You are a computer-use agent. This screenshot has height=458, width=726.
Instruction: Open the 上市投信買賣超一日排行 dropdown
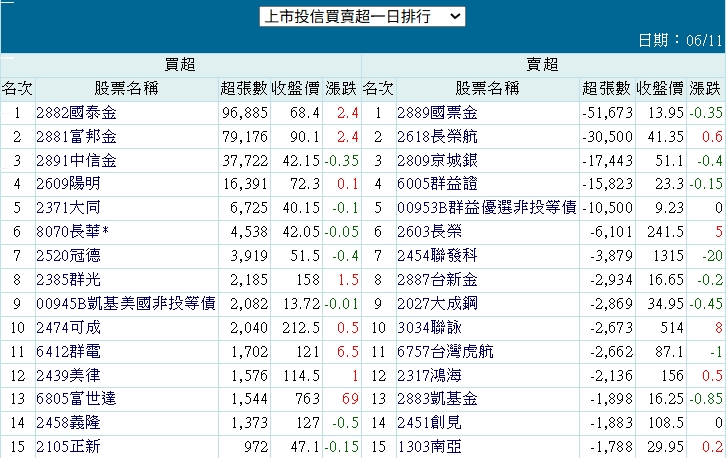click(362, 16)
